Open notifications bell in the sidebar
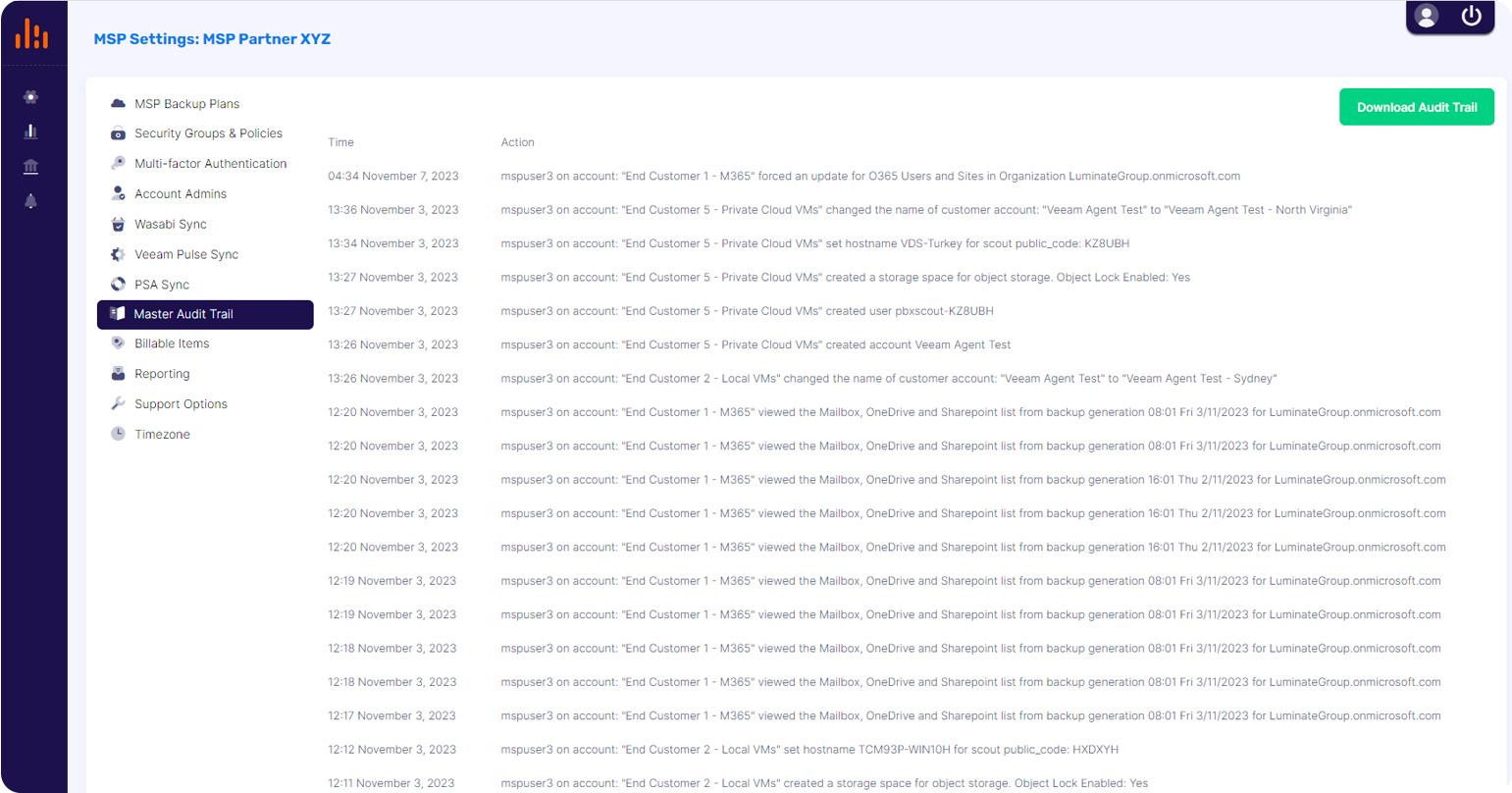This screenshot has width=1512, height=793. 30,201
